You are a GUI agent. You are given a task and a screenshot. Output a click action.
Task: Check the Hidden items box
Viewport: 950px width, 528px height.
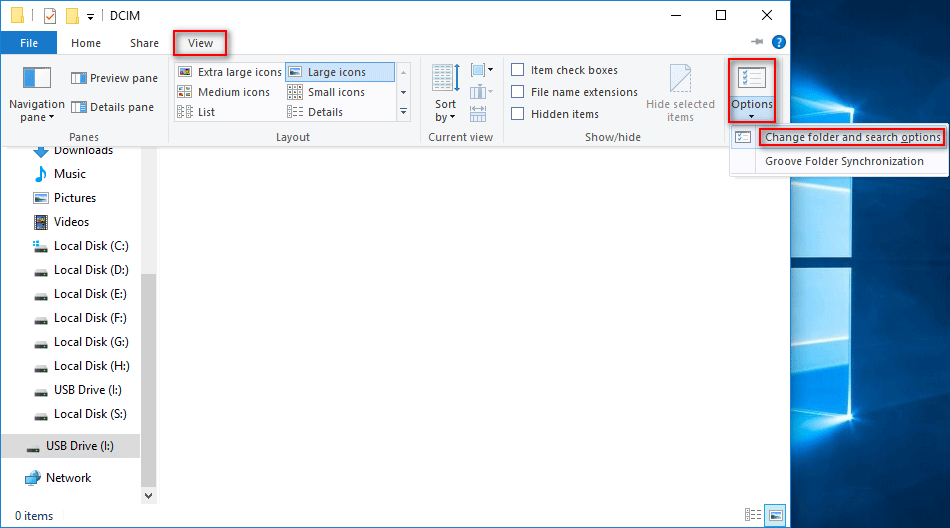518,114
